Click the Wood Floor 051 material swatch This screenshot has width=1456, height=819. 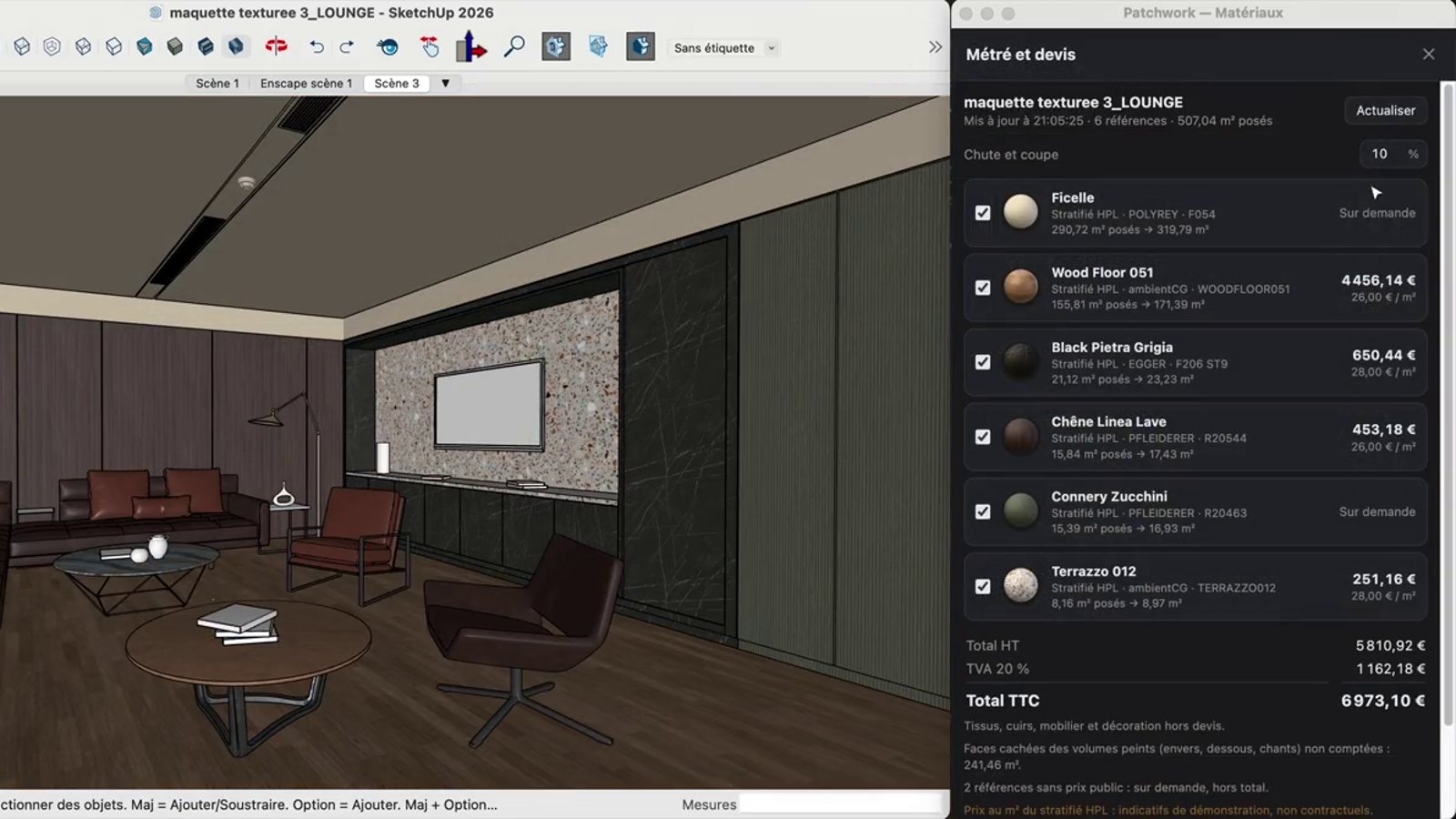pos(1021,287)
